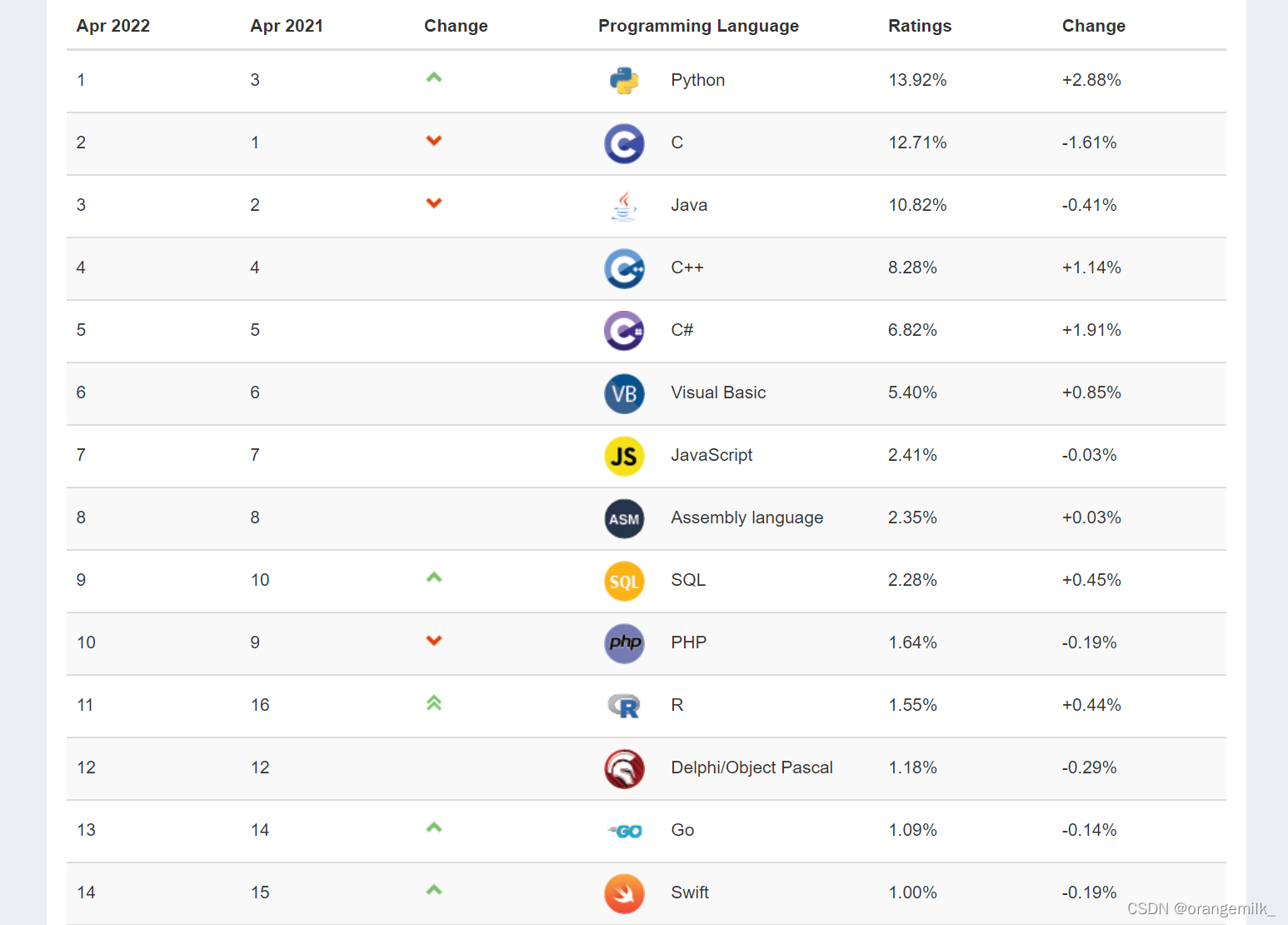Click the Swift bird logo
Viewport: 1288px width, 925px height.
[x=624, y=893]
